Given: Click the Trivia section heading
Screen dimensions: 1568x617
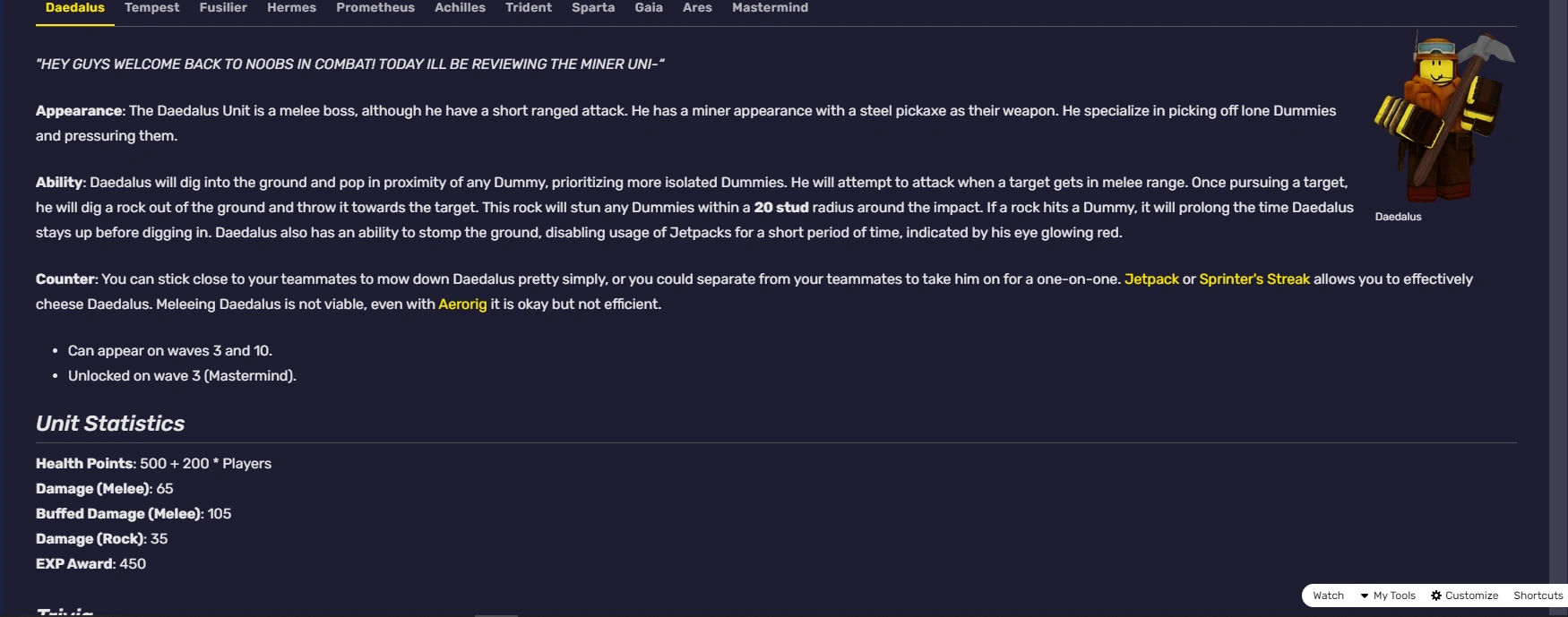Looking at the screenshot, I should pyautogui.click(x=63, y=613).
